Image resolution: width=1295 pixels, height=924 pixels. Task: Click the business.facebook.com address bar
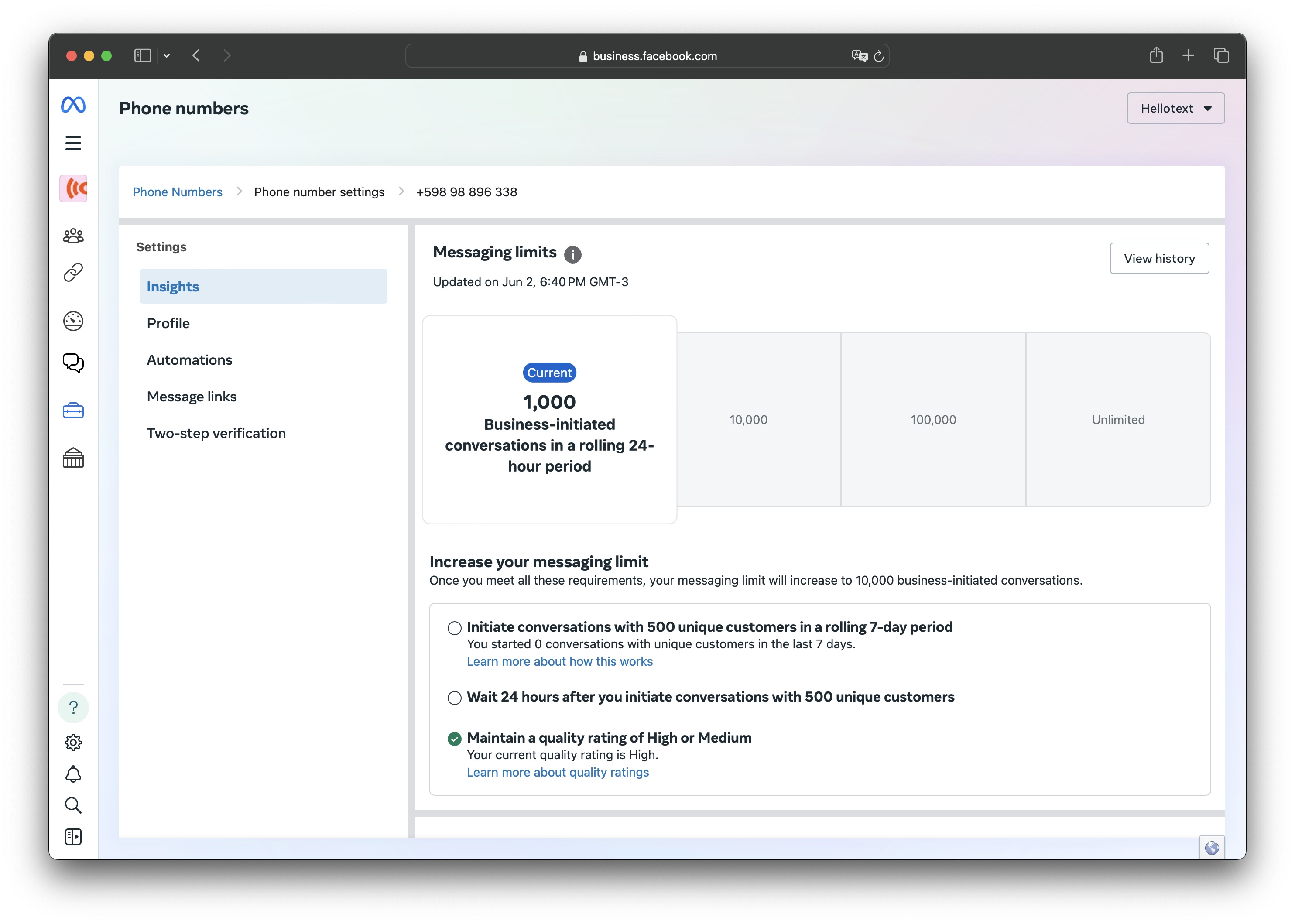pos(647,56)
